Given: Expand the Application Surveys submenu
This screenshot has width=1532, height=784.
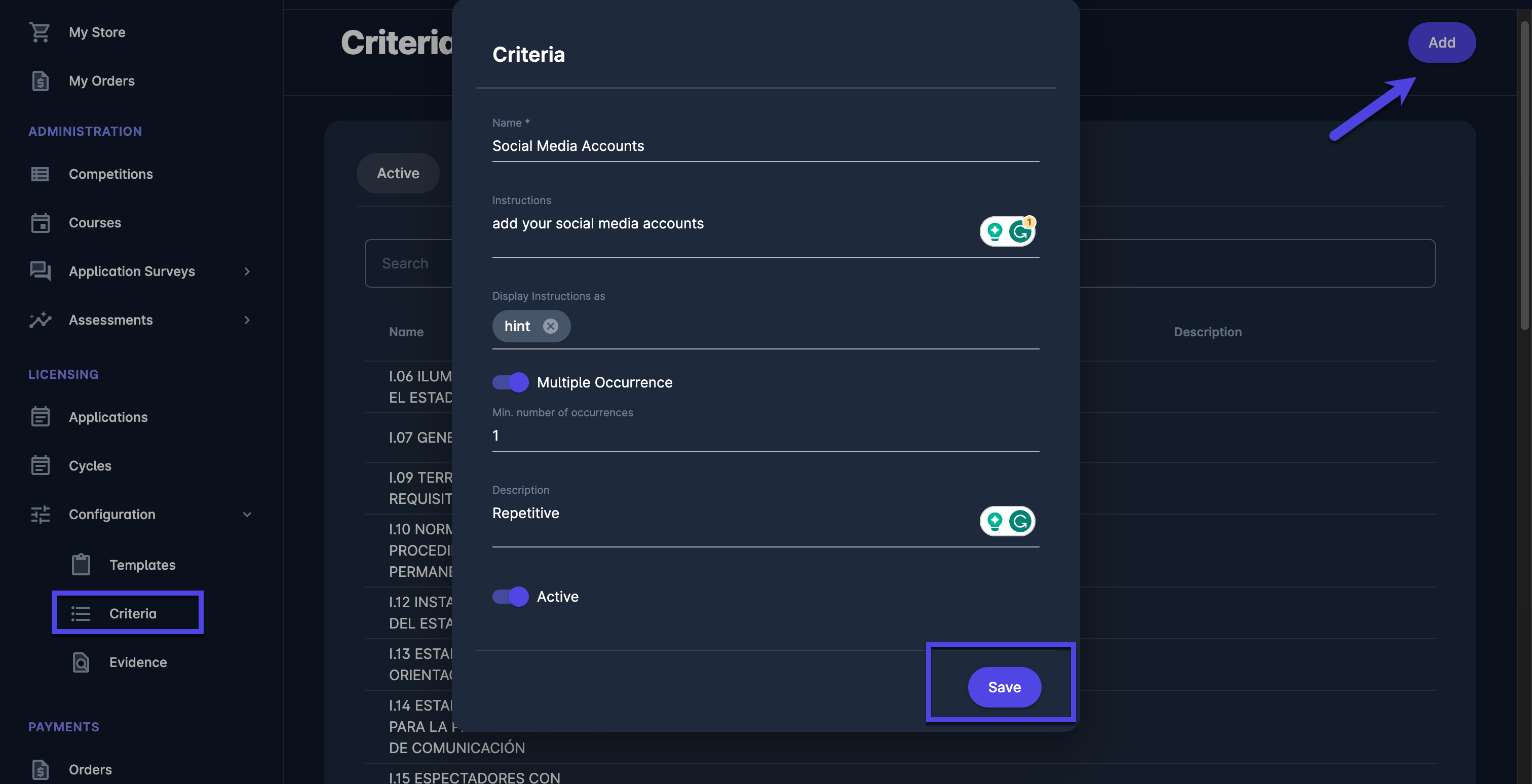Looking at the screenshot, I should pyautogui.click(x=247, y=271).
